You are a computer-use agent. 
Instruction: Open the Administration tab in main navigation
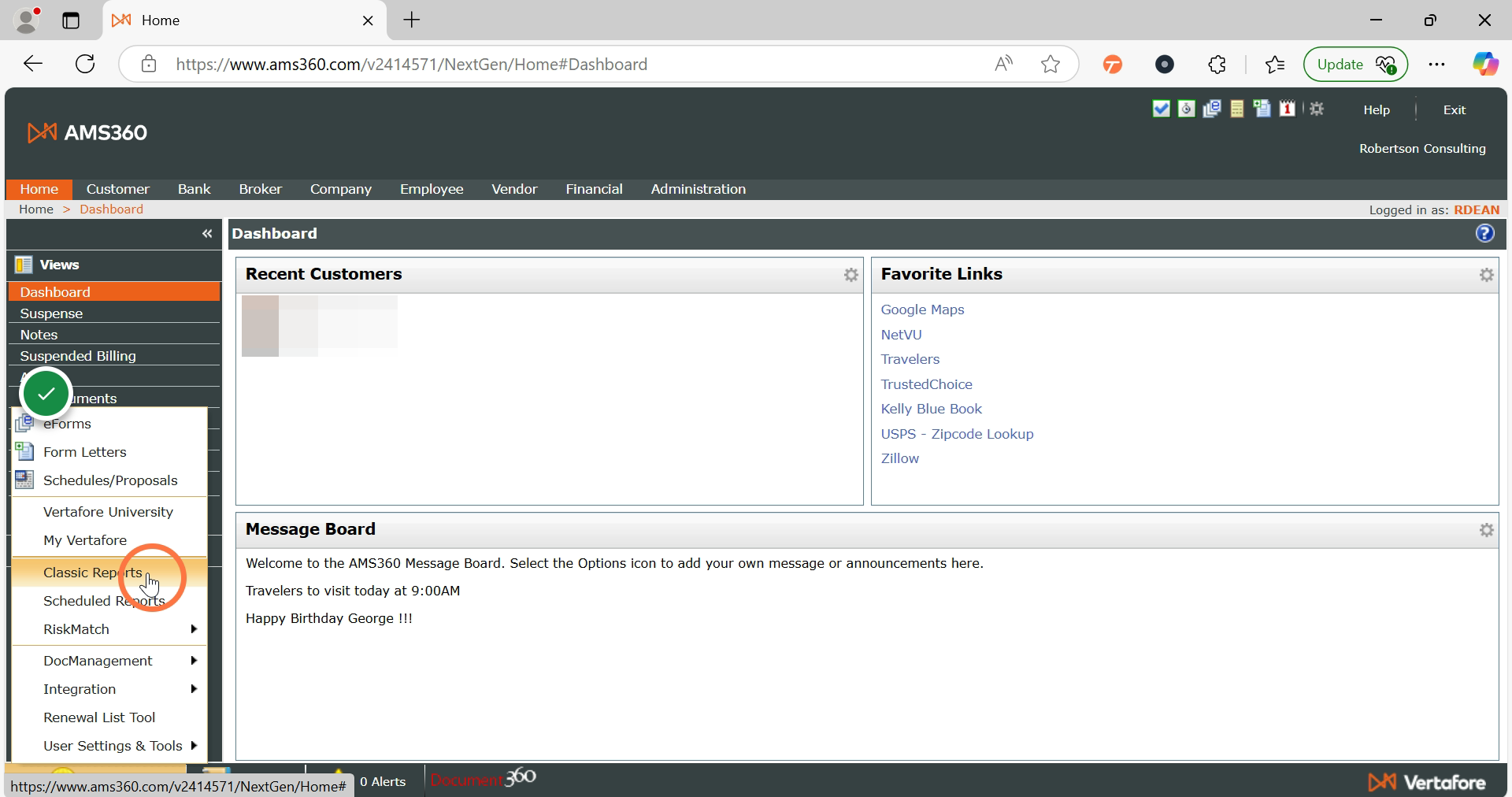click(699, 189)
